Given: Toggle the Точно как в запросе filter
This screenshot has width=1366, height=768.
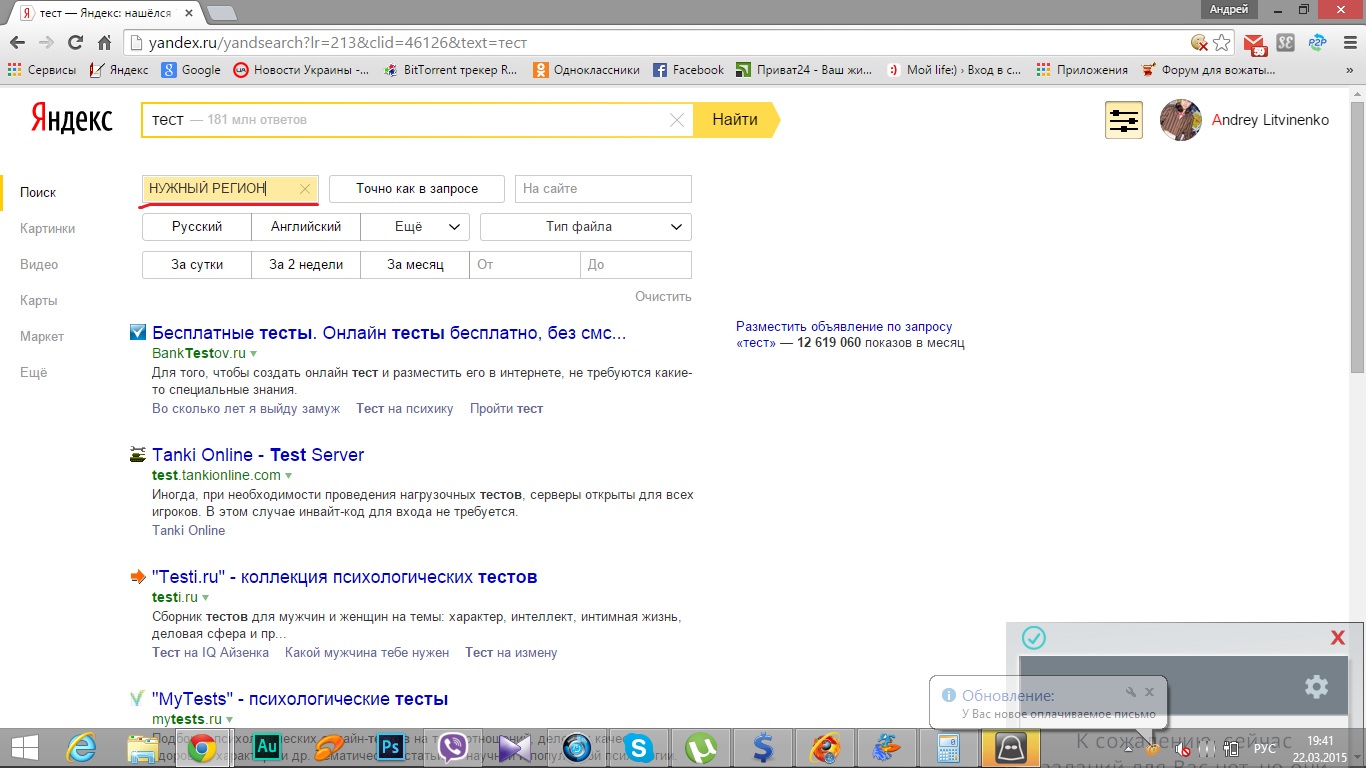Looking at the screenshot, I should [417, 188].
